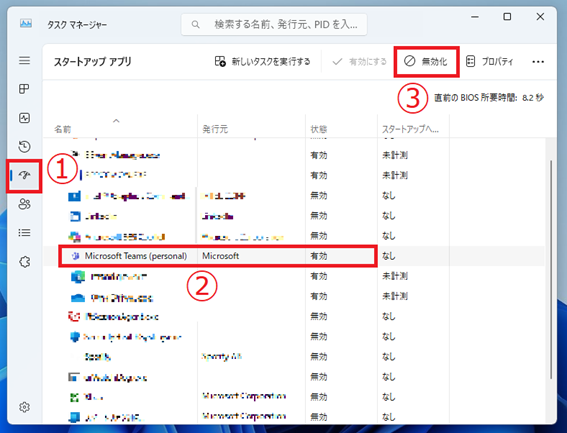Focus the search name, publisher, PID field
The width and height of the screenshot is (567, 433).
point(274,25)
